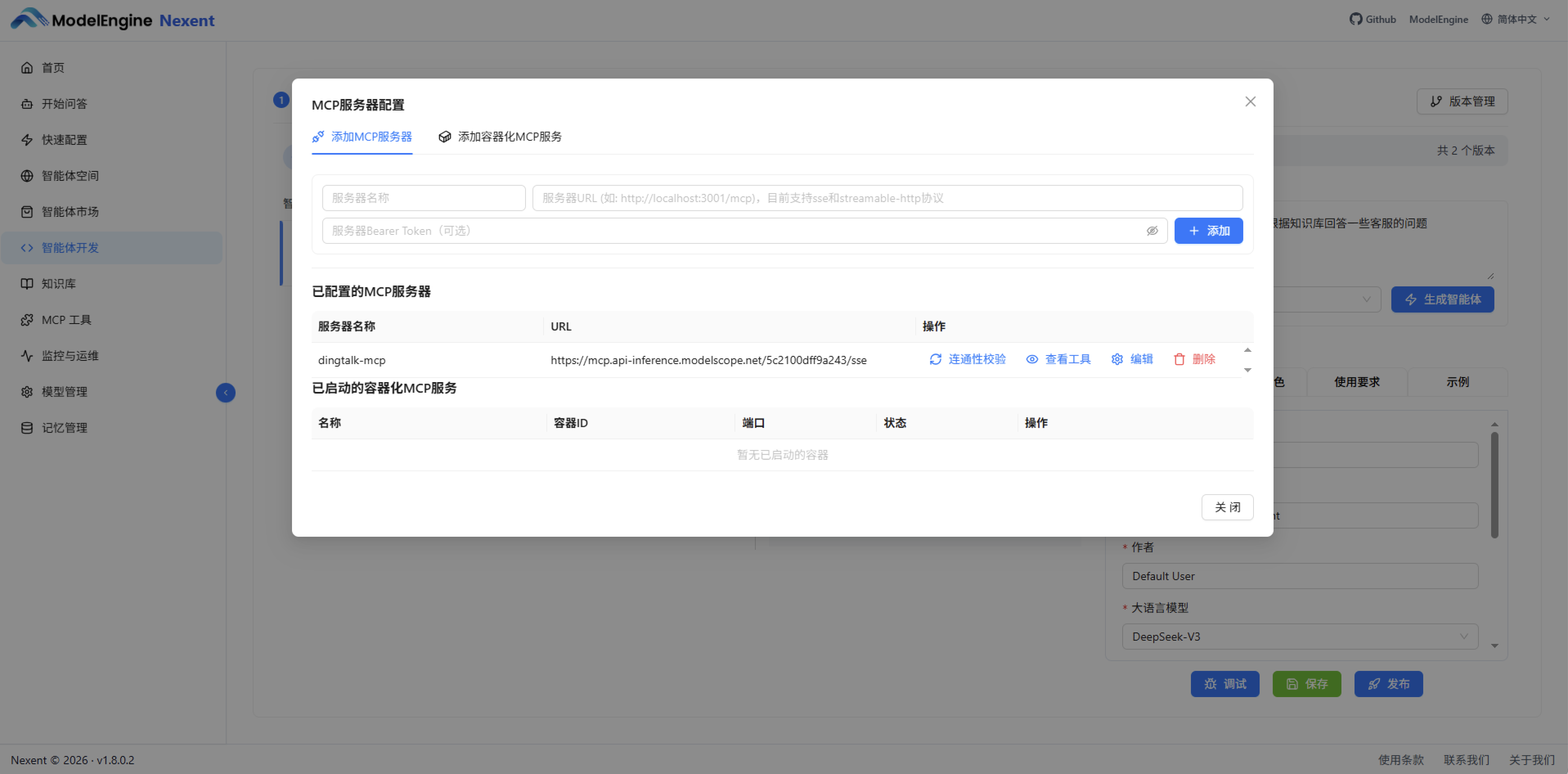Open 监控与运维 from sidebar
This screenshot has height=774, width=1568.
click(70, 355)
